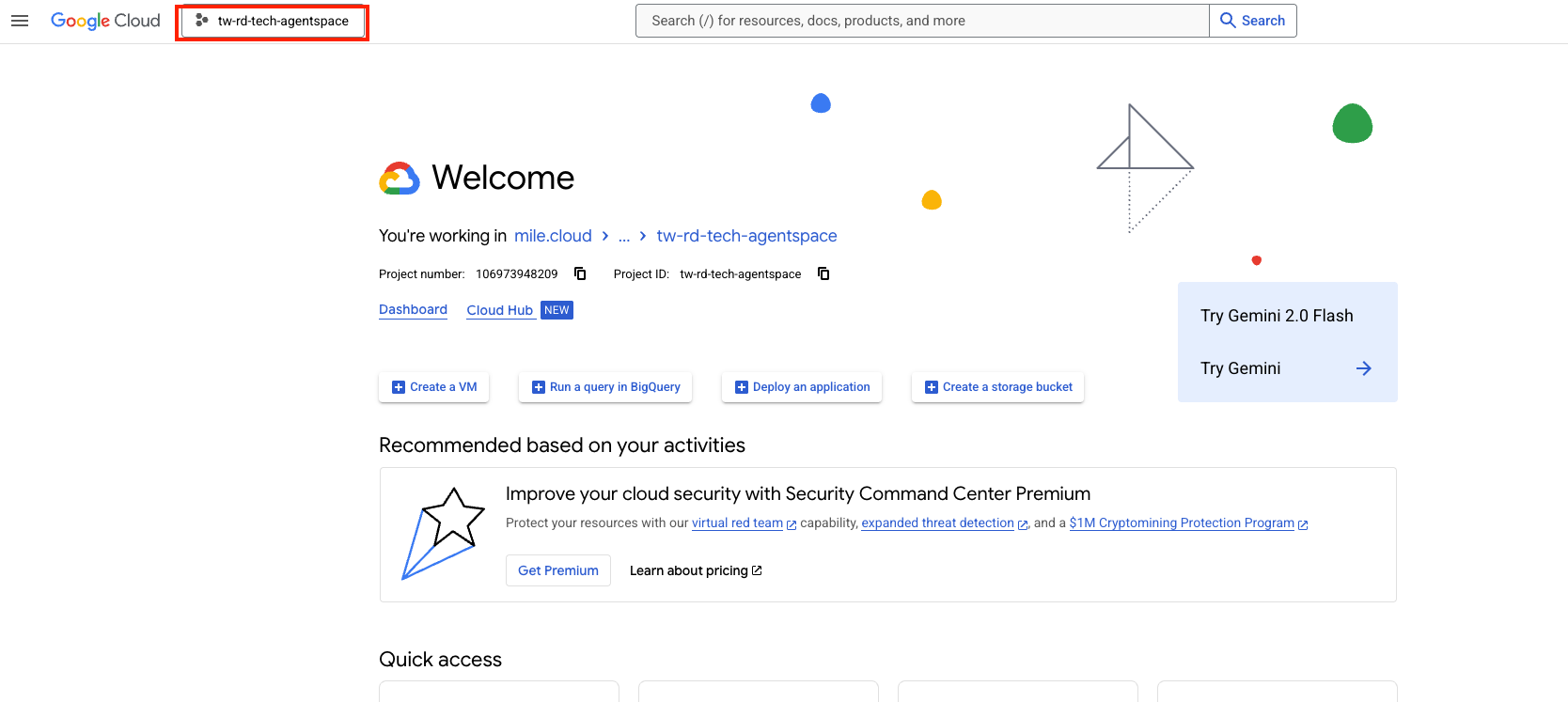Viewport: 1568px width, 702px height.
Task: Click Create a VM button
Action: [x=433, y=387]
